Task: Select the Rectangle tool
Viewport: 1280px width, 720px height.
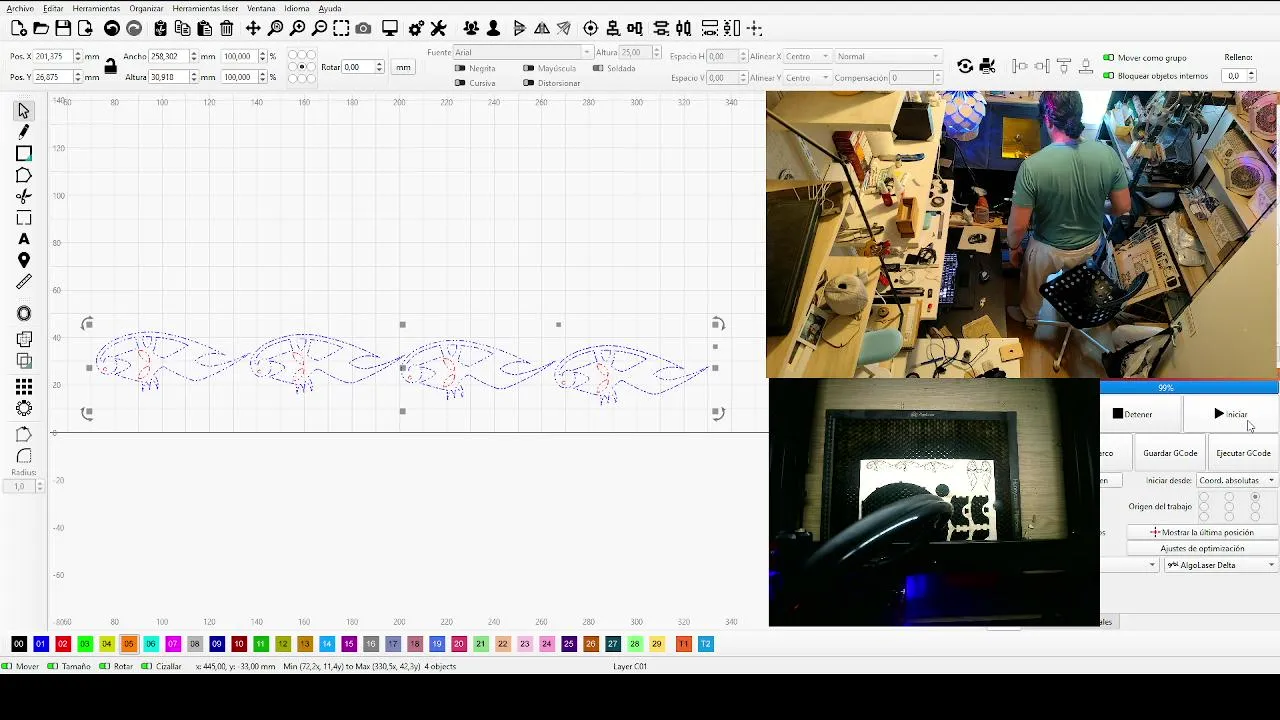Action: point(24,153)
